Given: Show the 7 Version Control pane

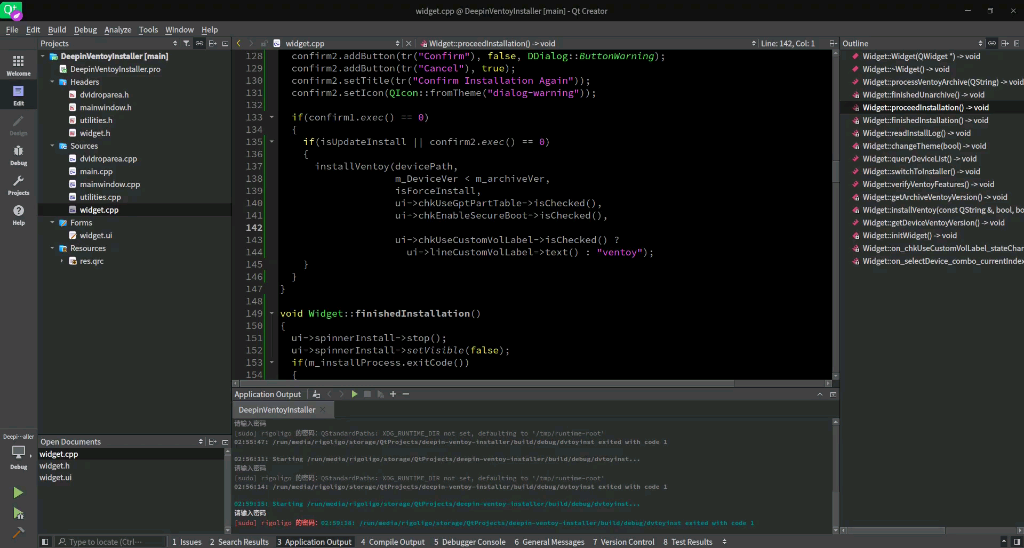Looking at the screenshot, I should pos(624,542).
